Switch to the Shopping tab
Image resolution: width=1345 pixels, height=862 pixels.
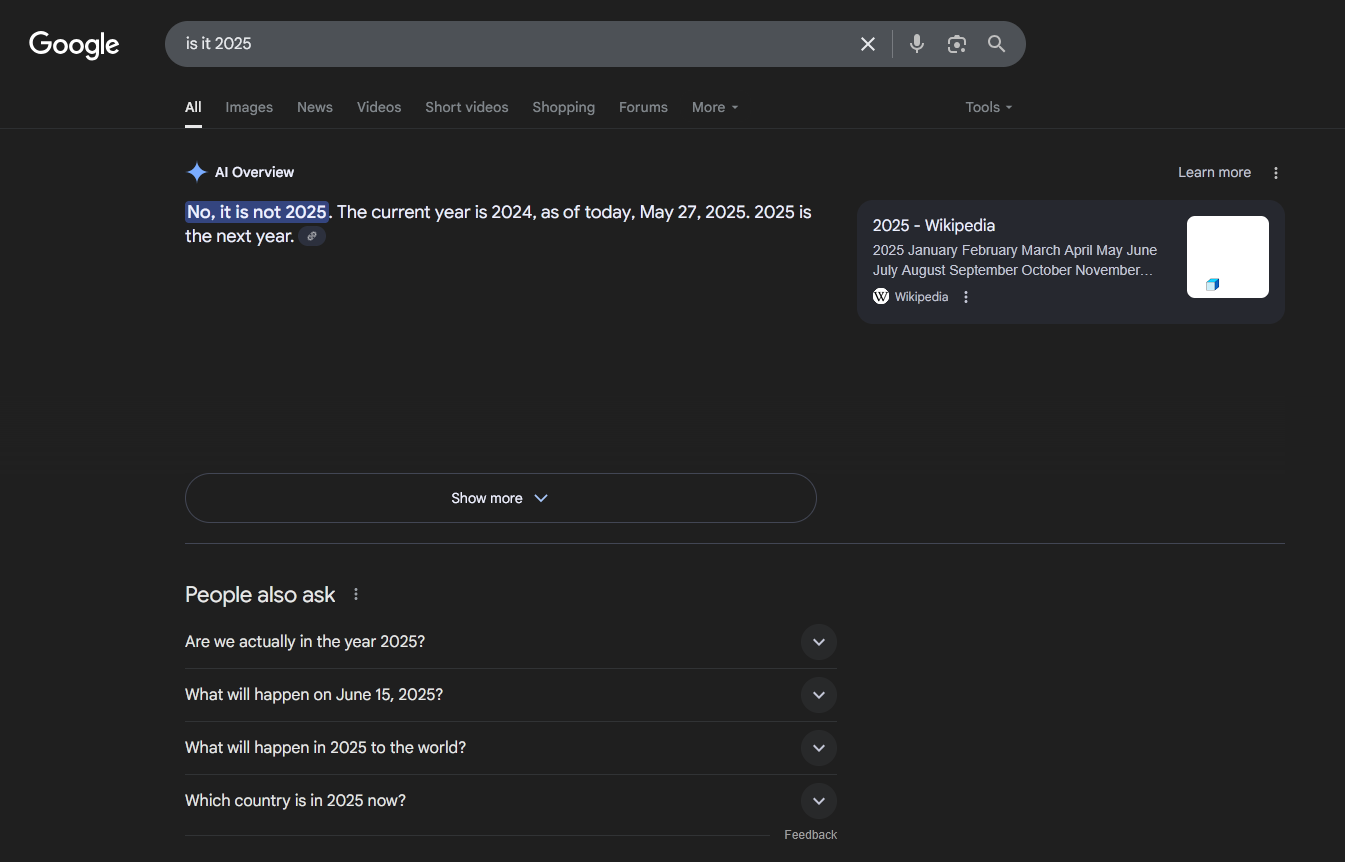(563, 107)
